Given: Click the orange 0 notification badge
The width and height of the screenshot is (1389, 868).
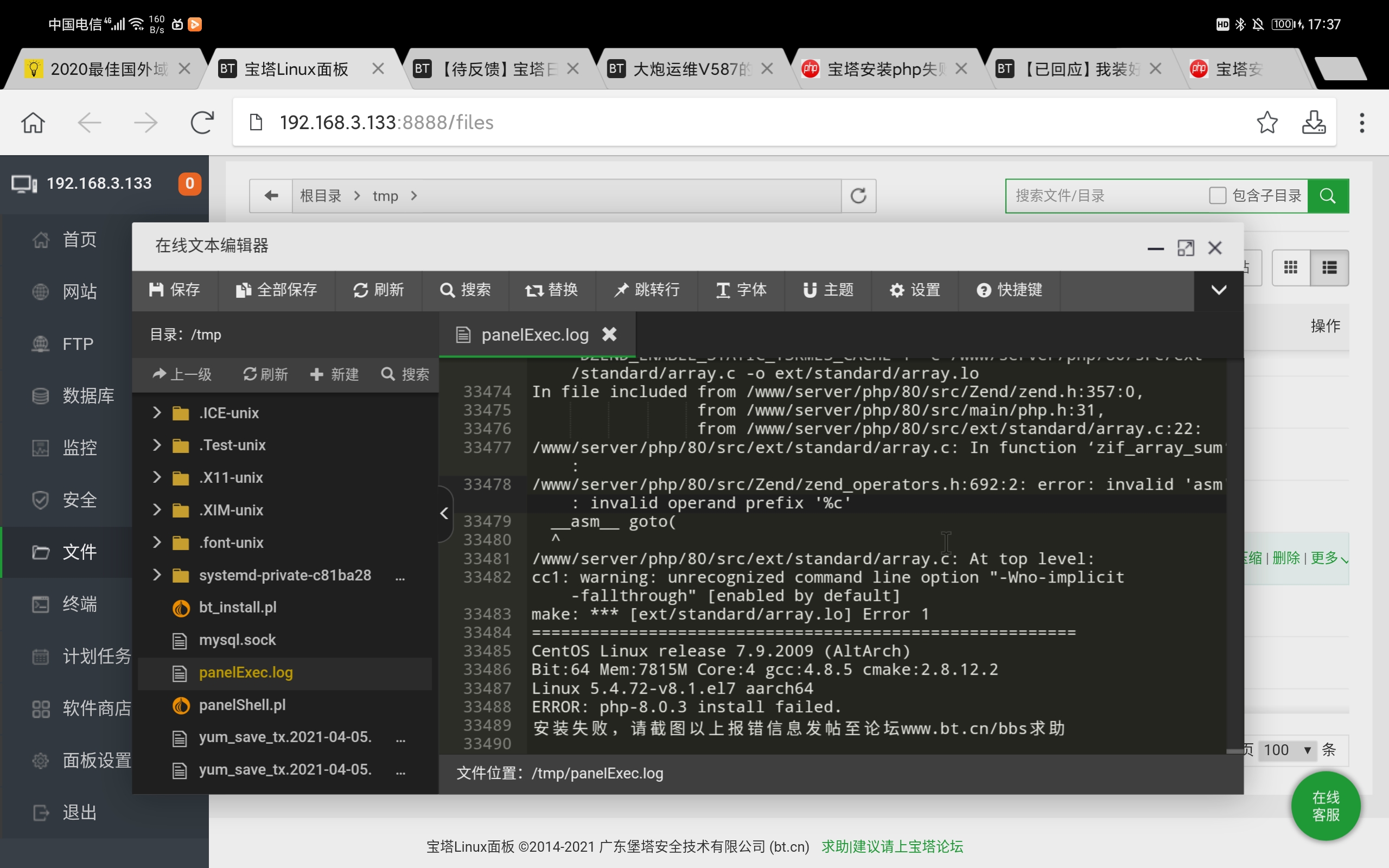Looking at the screenshot, I should point(189,184).
